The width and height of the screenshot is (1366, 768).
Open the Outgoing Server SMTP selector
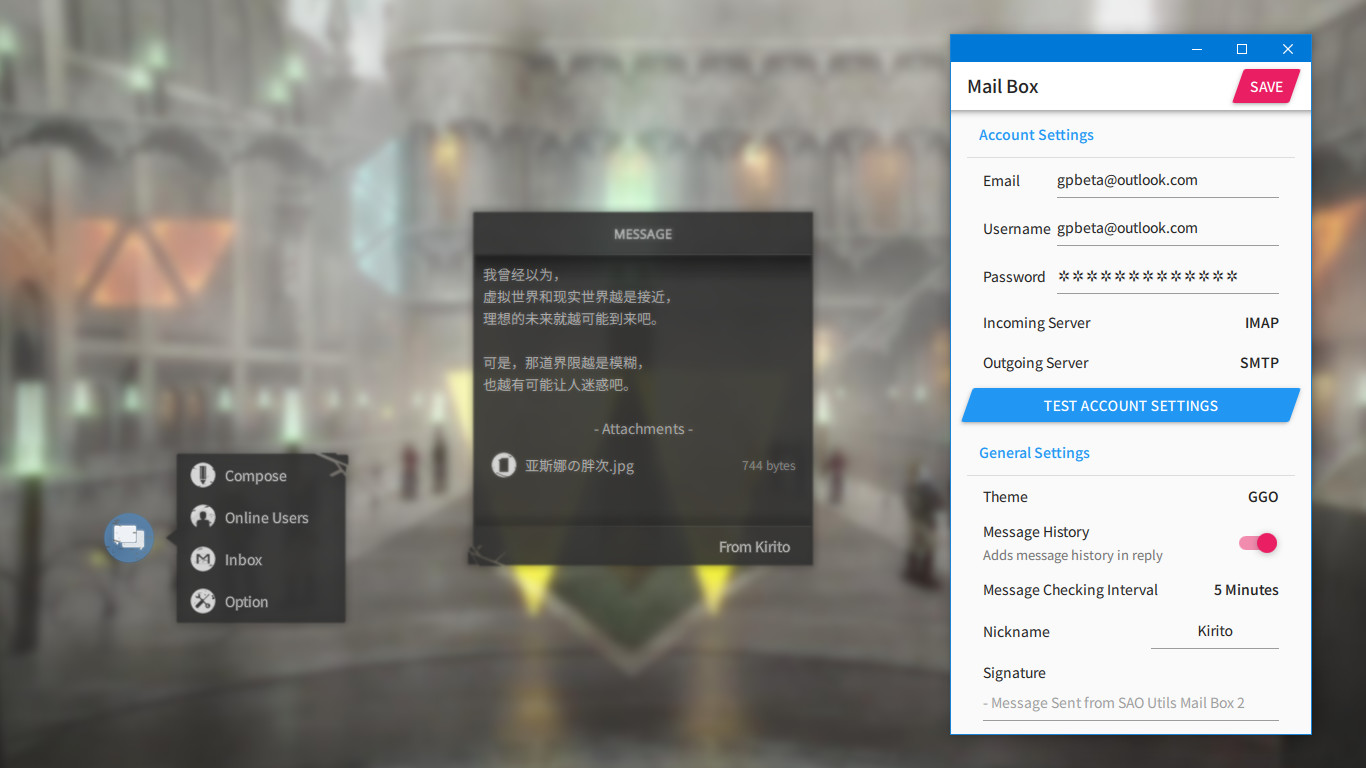point(1259,362)
